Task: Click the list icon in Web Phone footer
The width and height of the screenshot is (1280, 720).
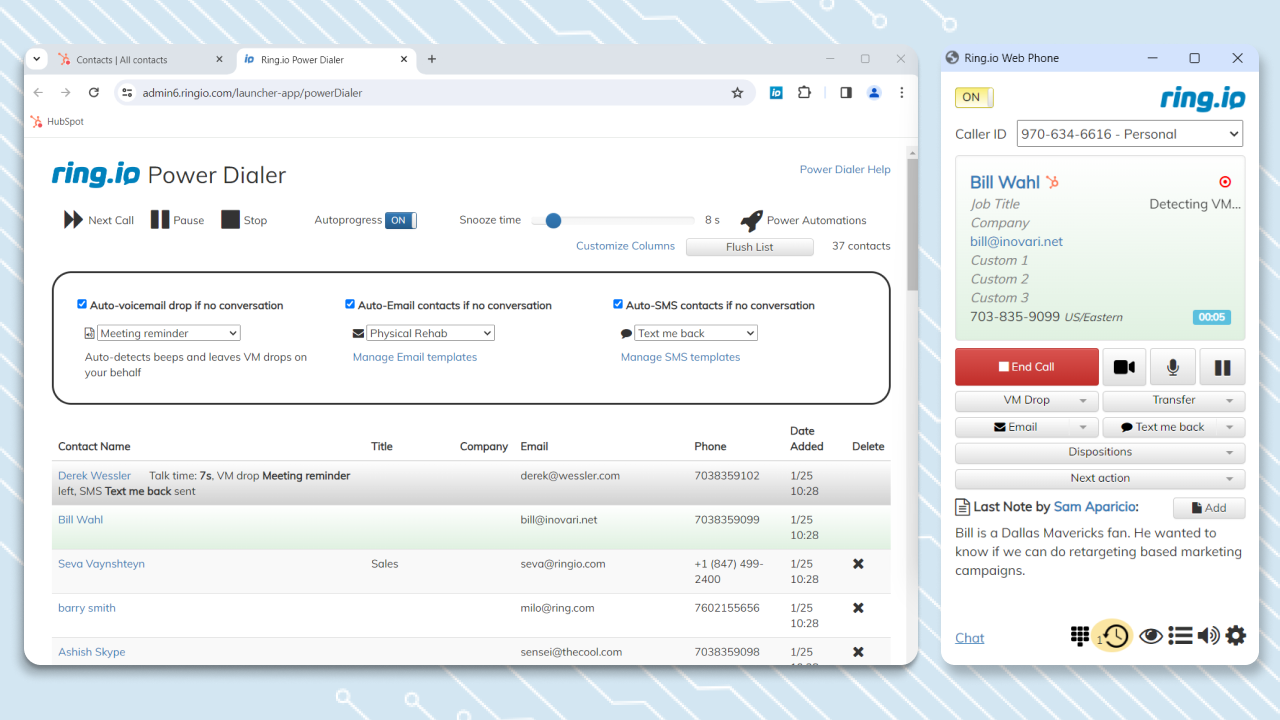Action: point(1180,636)
